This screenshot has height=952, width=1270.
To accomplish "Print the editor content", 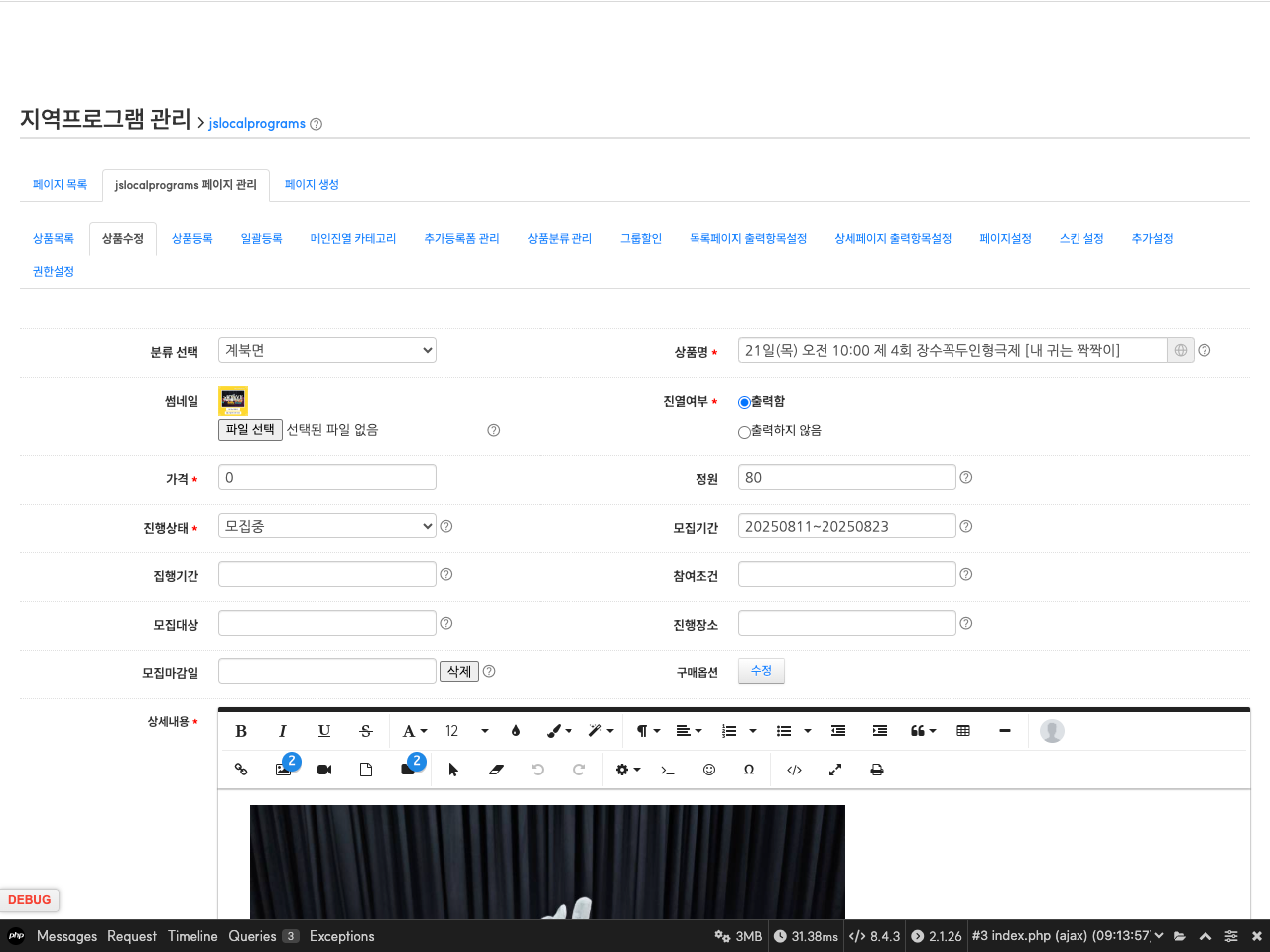I will point(877,770).
